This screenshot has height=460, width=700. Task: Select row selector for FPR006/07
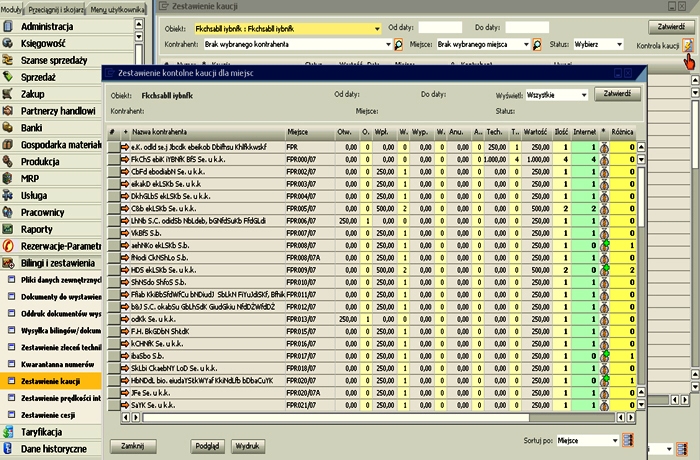click(x=113, y=221)
